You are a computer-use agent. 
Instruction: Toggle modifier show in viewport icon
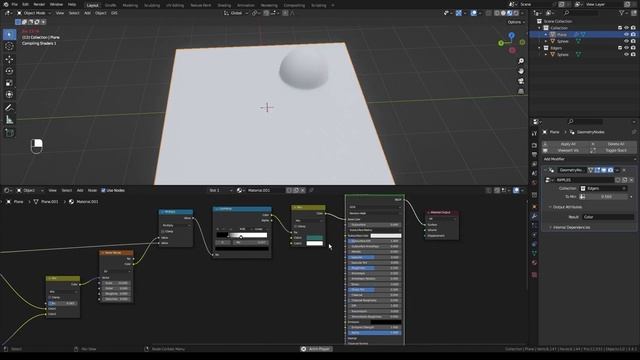click(x=604, y=170)
